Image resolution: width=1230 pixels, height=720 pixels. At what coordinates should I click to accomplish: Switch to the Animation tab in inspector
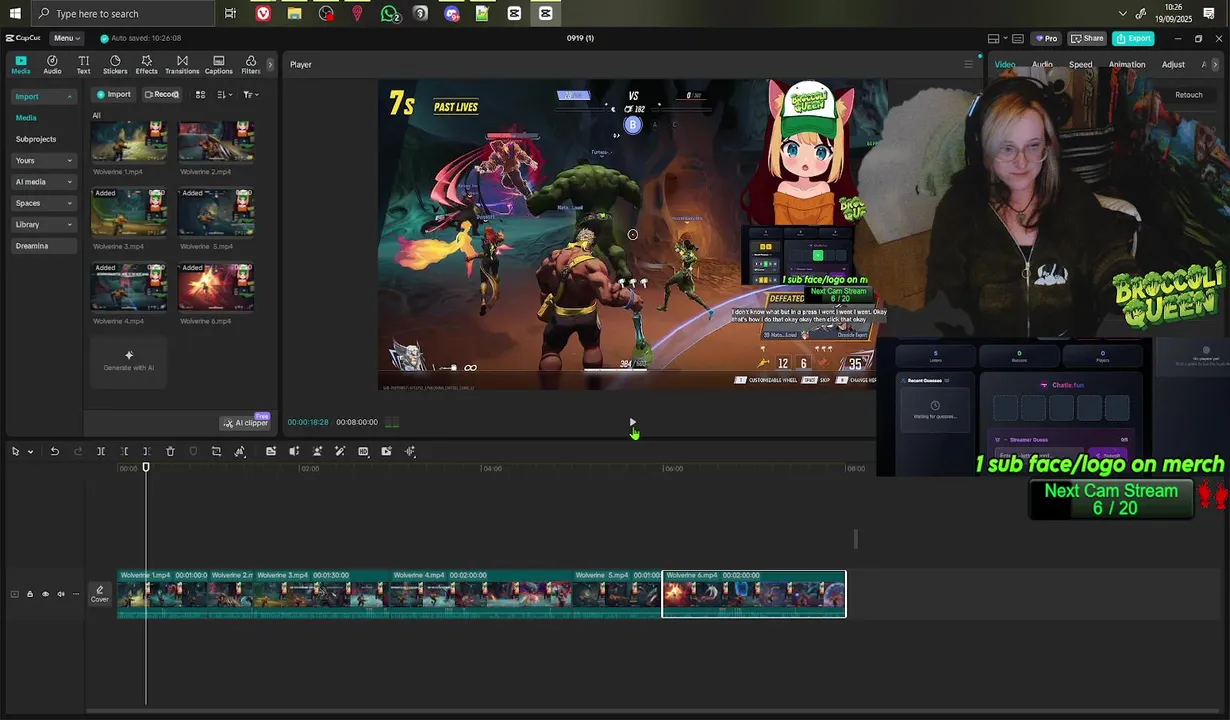(1126, 64)
